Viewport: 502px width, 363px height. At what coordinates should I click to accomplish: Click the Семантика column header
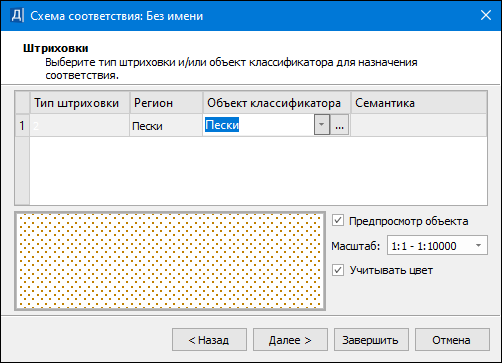coord(419,103)
